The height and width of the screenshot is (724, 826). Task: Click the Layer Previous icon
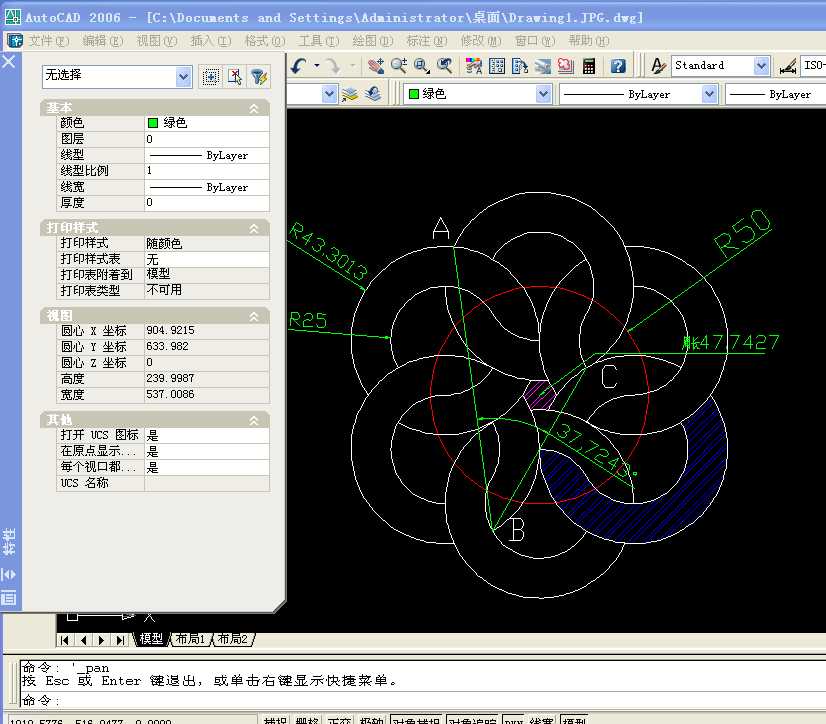coord(373,94)
